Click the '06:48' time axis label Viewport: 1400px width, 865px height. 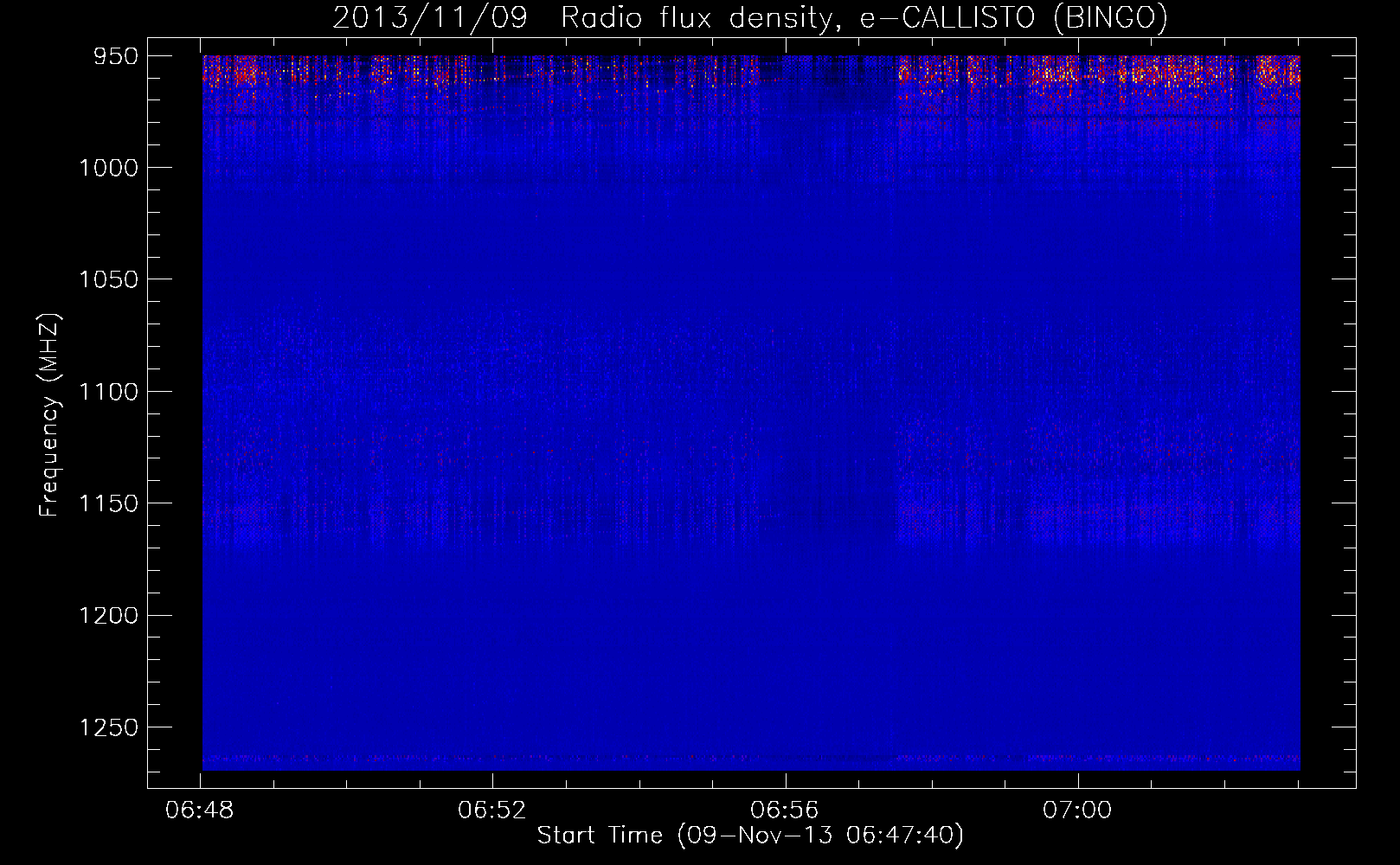coord(200,811)
